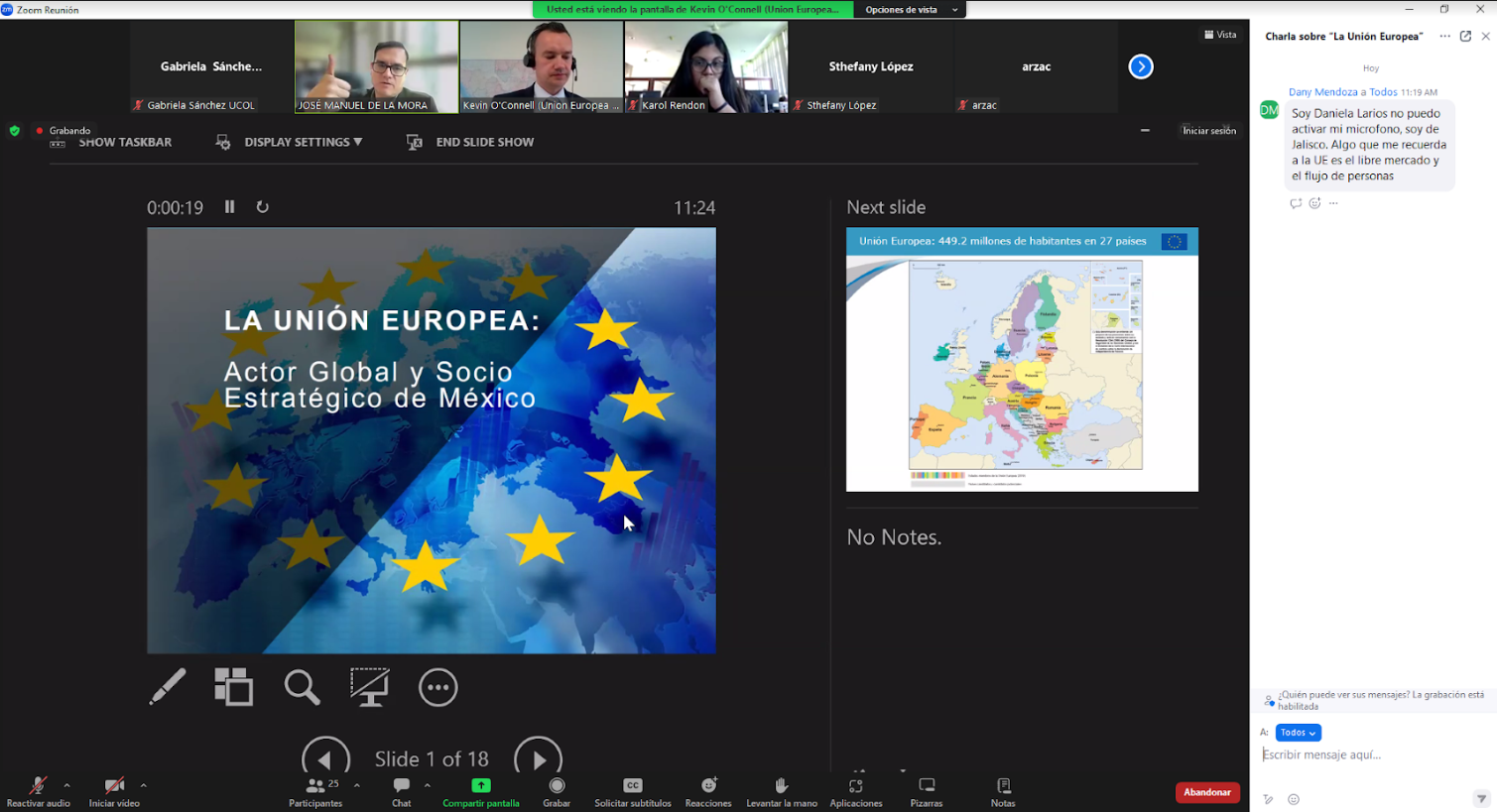Open Aplicaciones from the toolbar

point(856,791)
